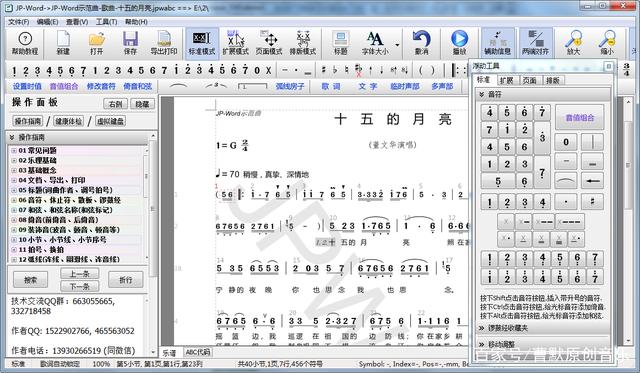The height and width of the screenshot is (373, 640).
Task: Click the 多声部 link
Action: point(442,86)
